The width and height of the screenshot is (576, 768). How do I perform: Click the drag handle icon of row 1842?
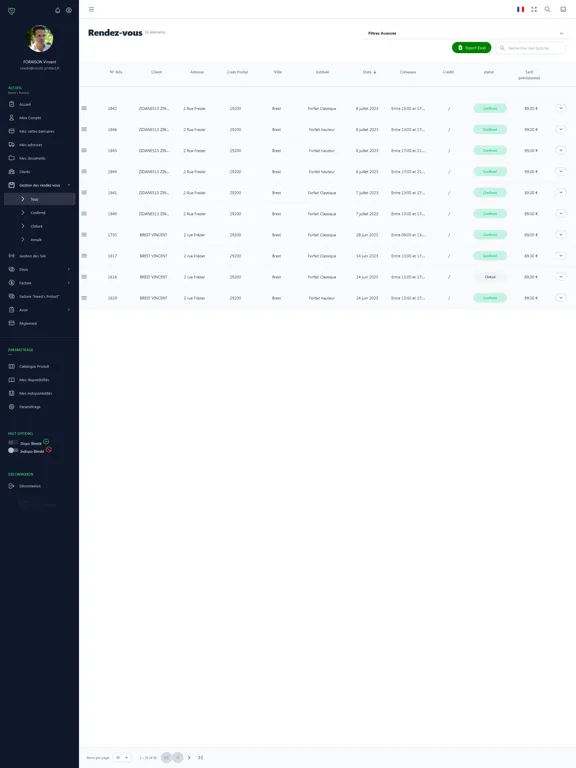click(84, 108)
